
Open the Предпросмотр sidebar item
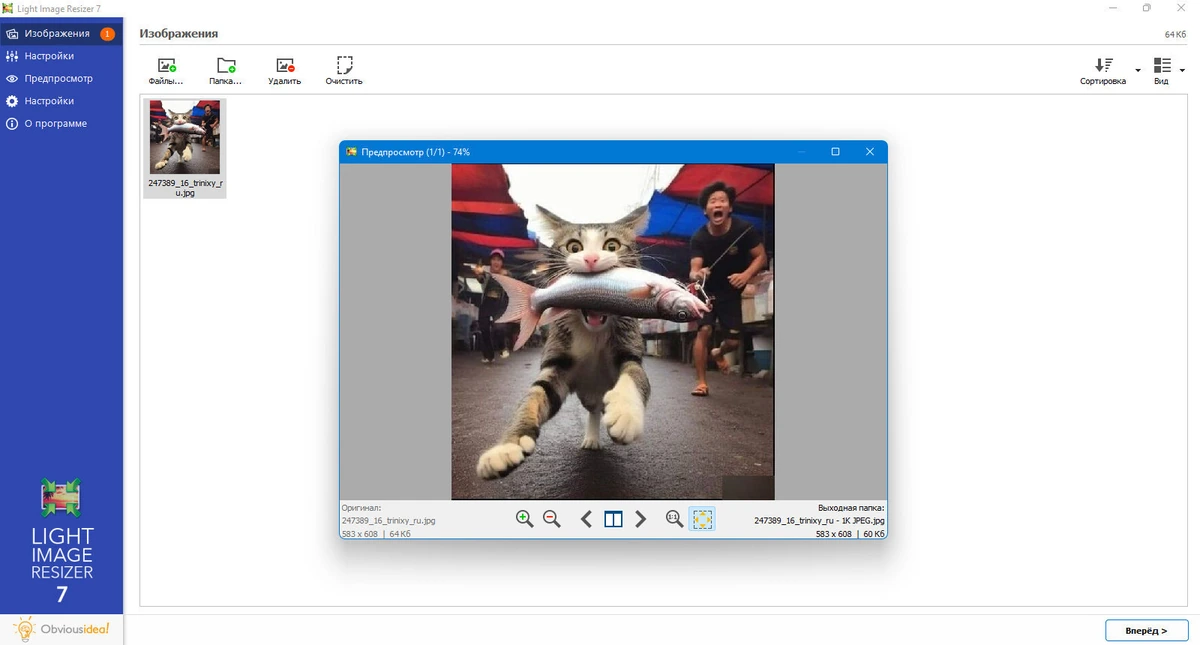(x=61, y=78)
